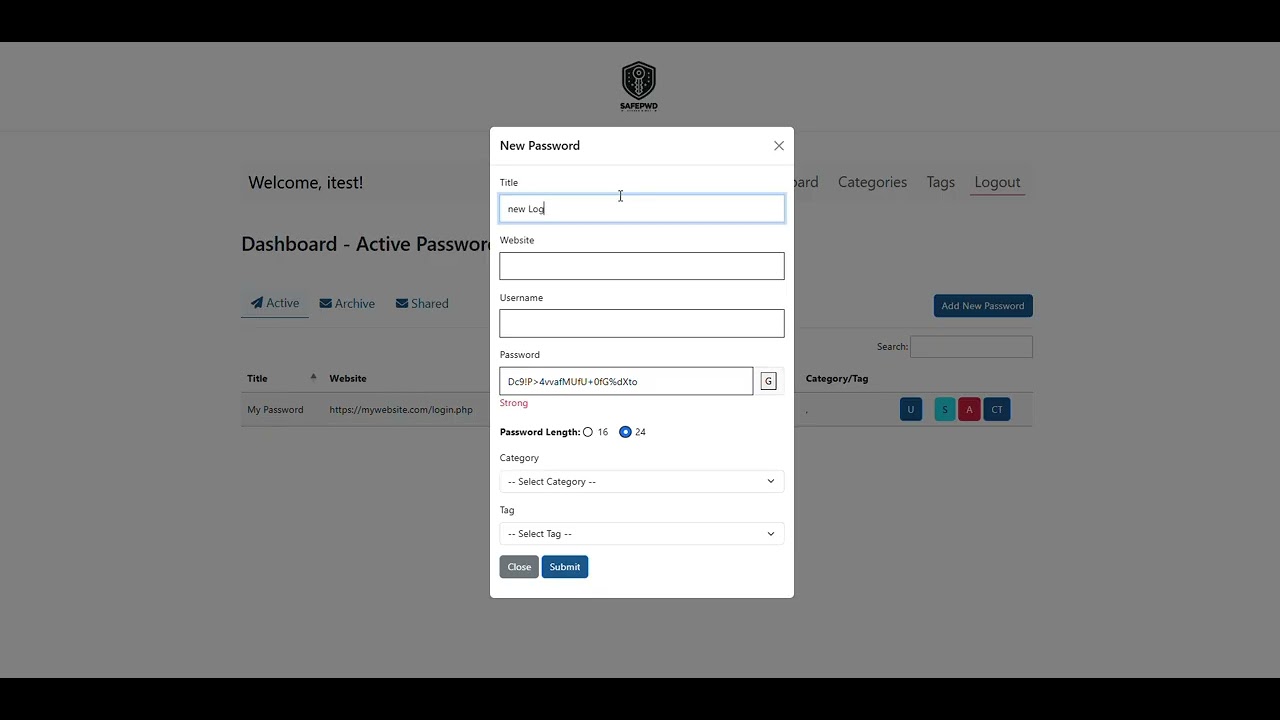The image size is (1280, 720).
Task: Submit the new password form
Action: tap(564, 567)
